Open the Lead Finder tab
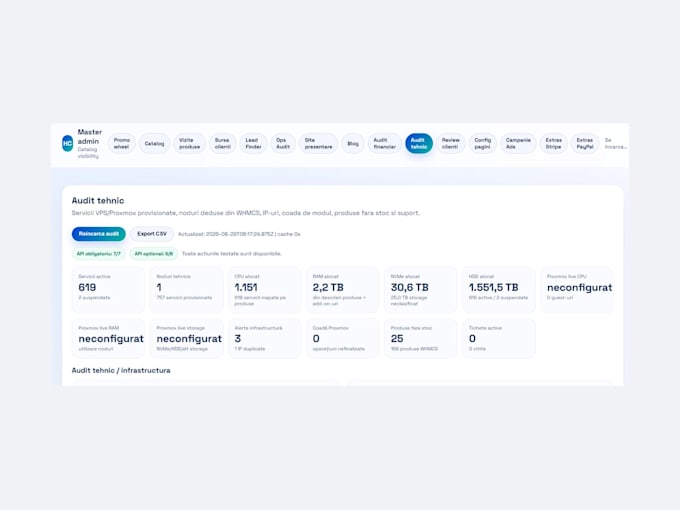This screenshot has height=510, width=680. pyautogui.click(x=253, y=144)
